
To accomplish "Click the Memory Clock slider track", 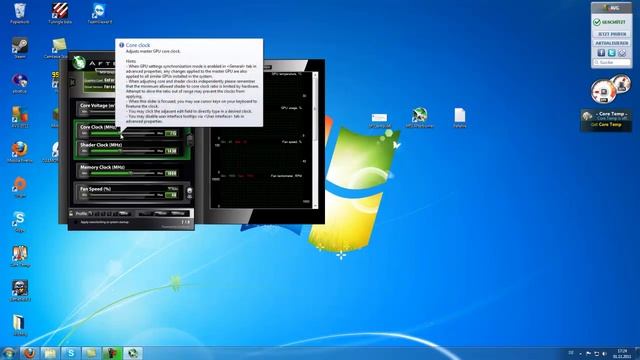I will [122, 173].
